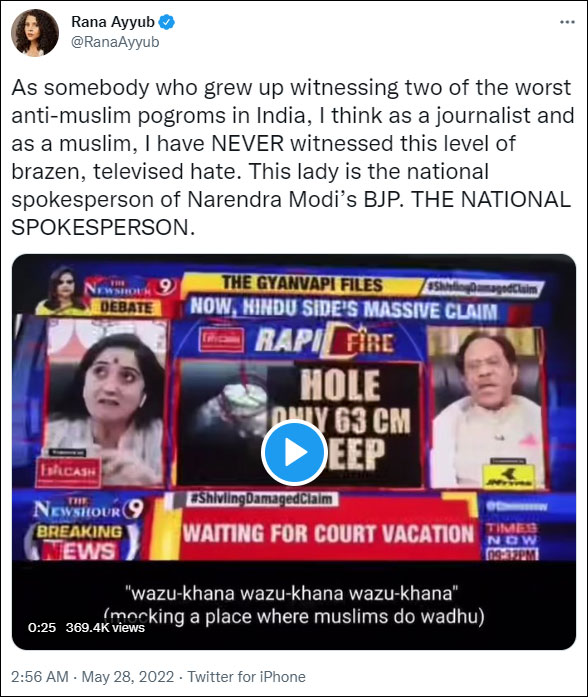Open the @RanaAyyub handle
The width and height of the screenshot is (588, 697).
coord(115,42)
